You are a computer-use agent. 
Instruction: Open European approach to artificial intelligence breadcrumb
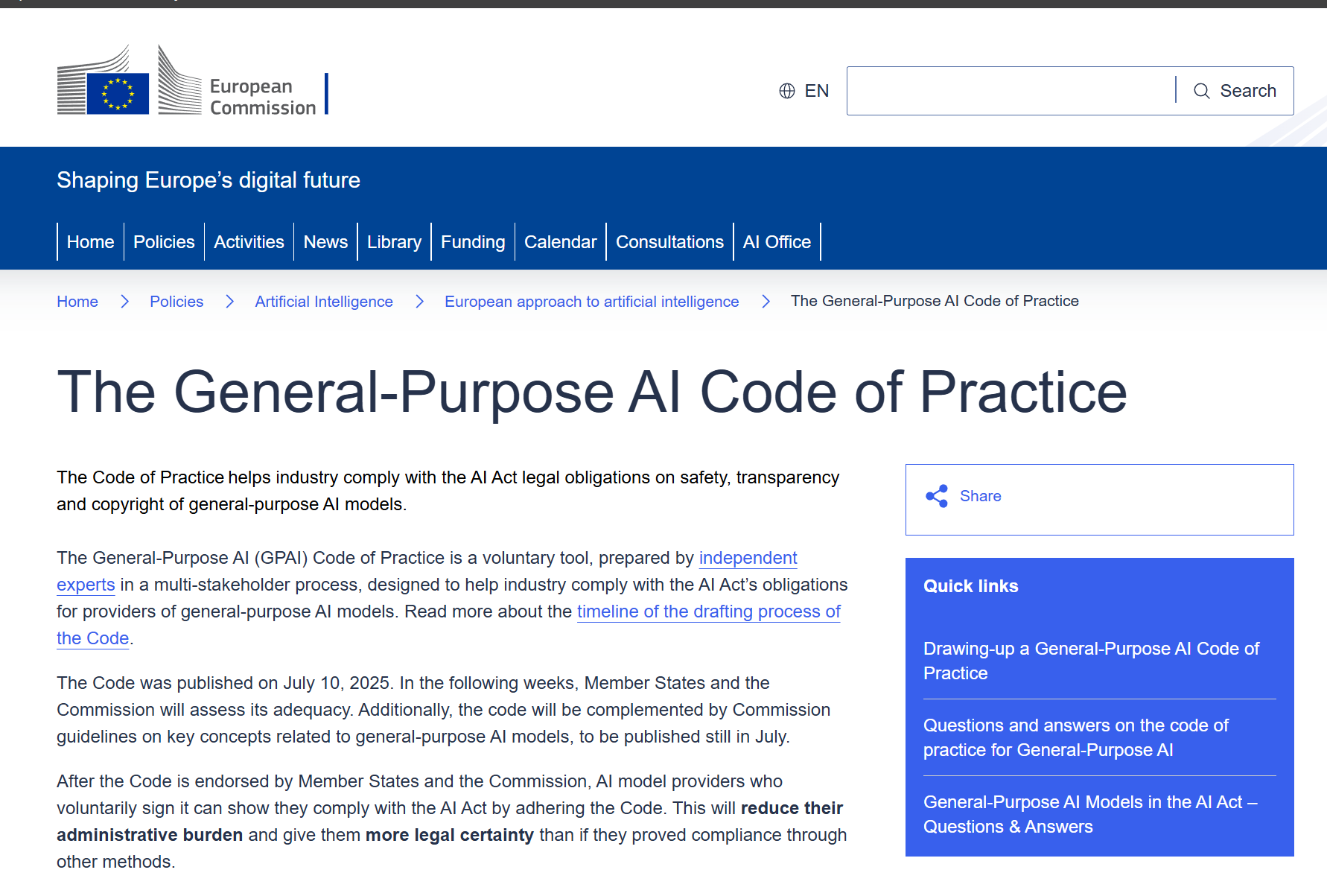(x=592, y=302)
